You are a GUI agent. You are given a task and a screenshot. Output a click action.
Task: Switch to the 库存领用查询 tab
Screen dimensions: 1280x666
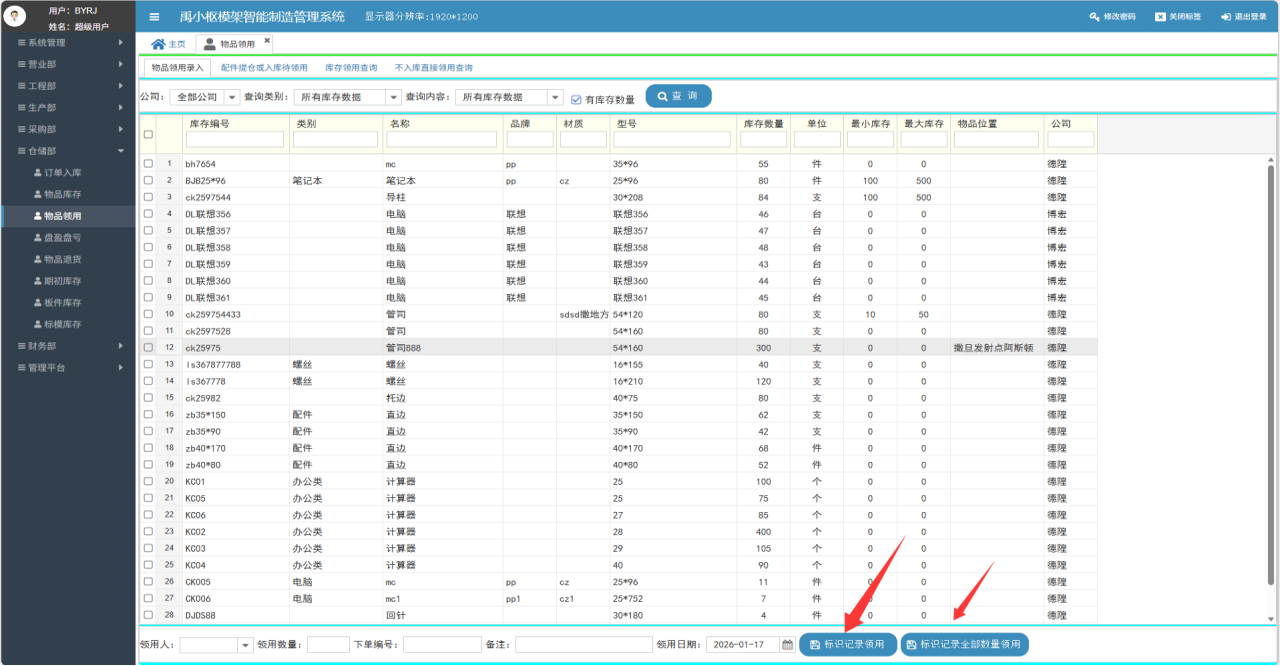click(351, 68)
